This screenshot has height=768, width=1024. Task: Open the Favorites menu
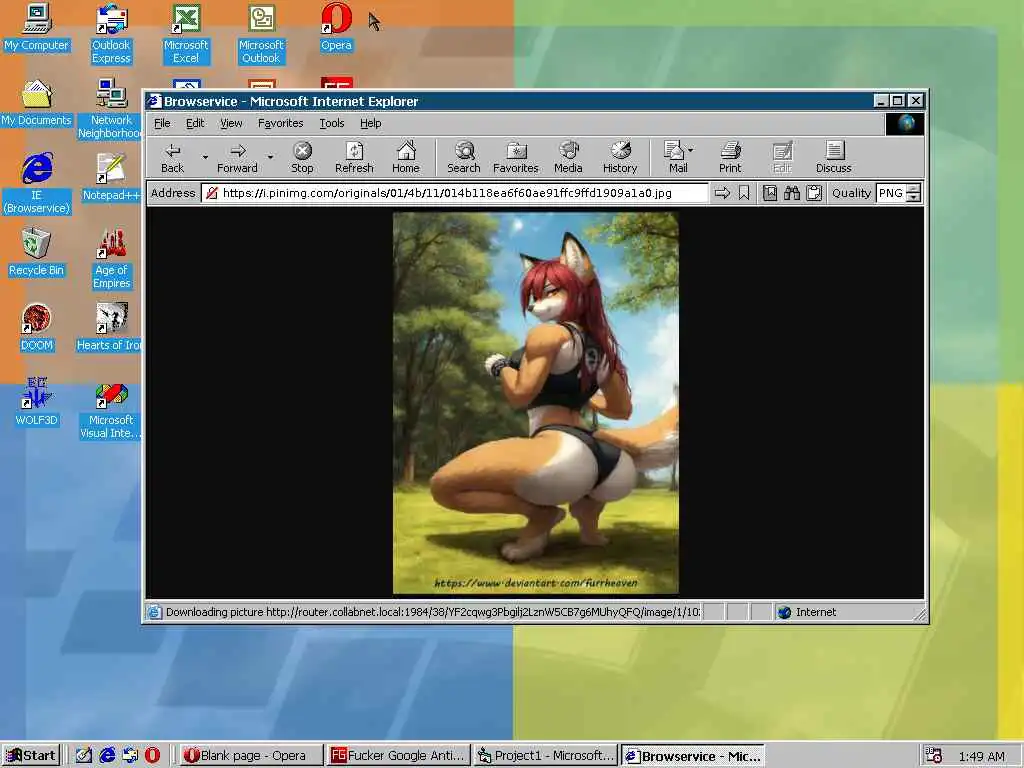[280, 123]
